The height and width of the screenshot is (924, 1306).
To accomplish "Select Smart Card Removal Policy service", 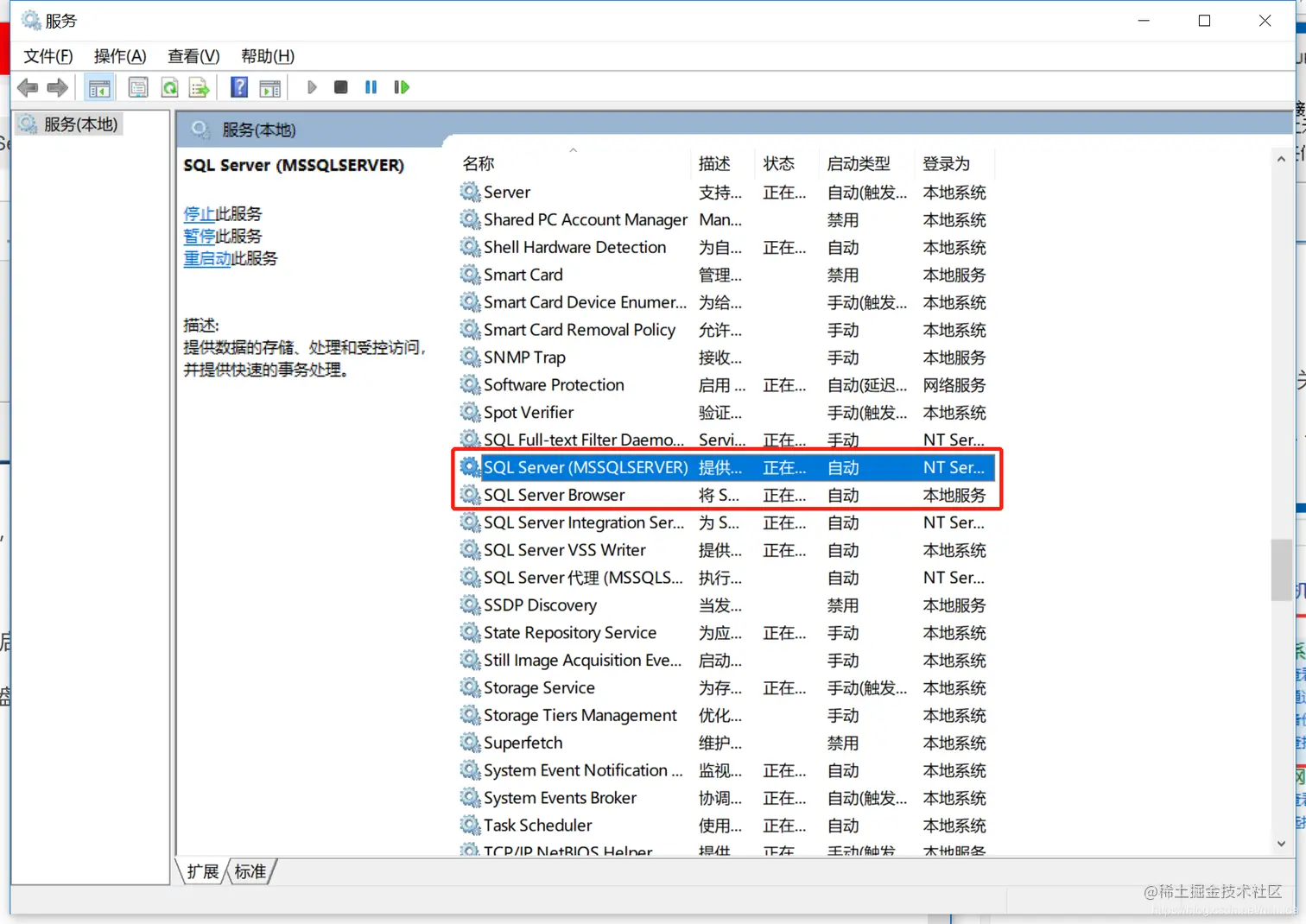I will click(x=726, y=330).
